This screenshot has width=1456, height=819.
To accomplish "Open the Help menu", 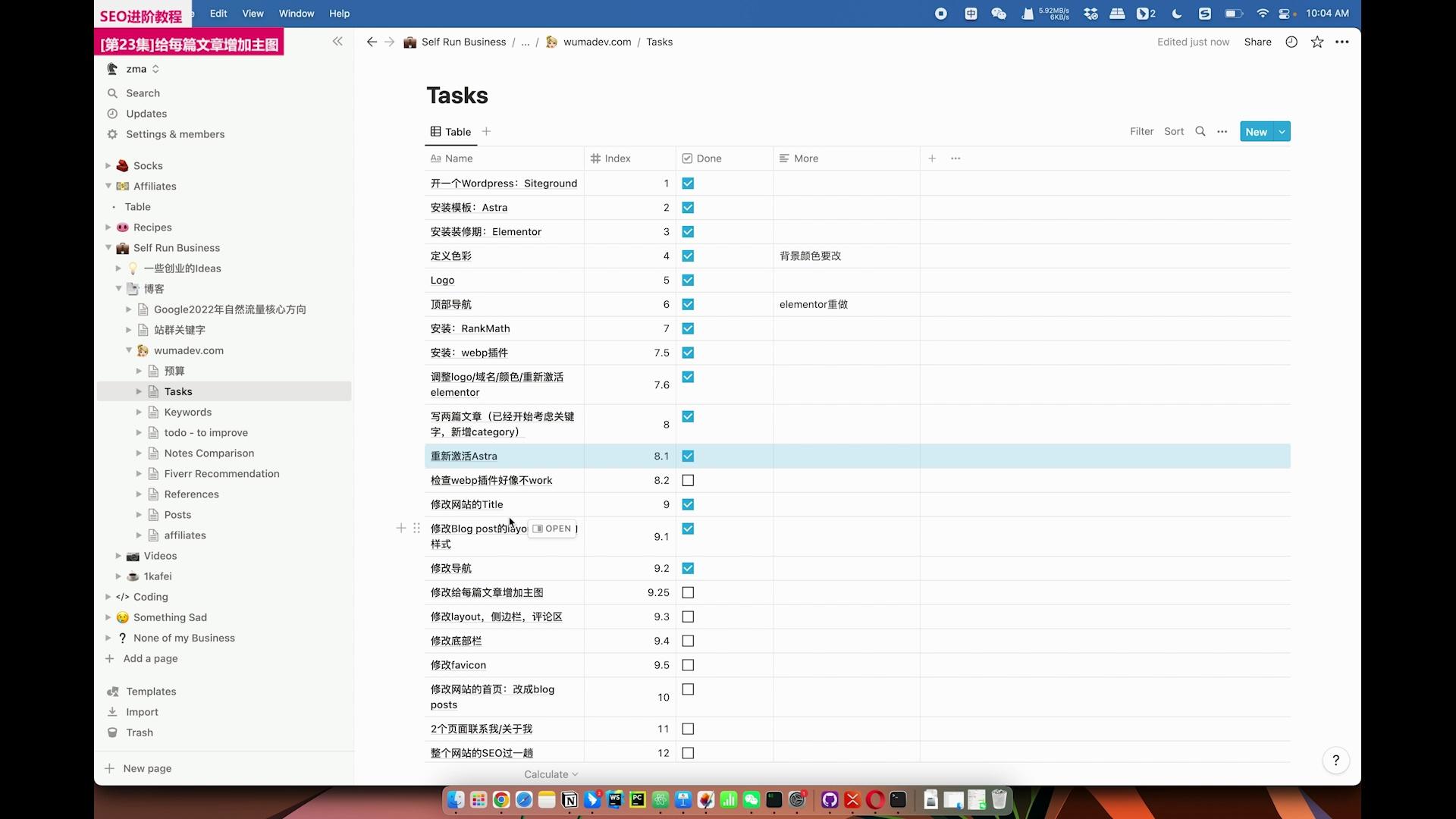I will click(340, 14).
